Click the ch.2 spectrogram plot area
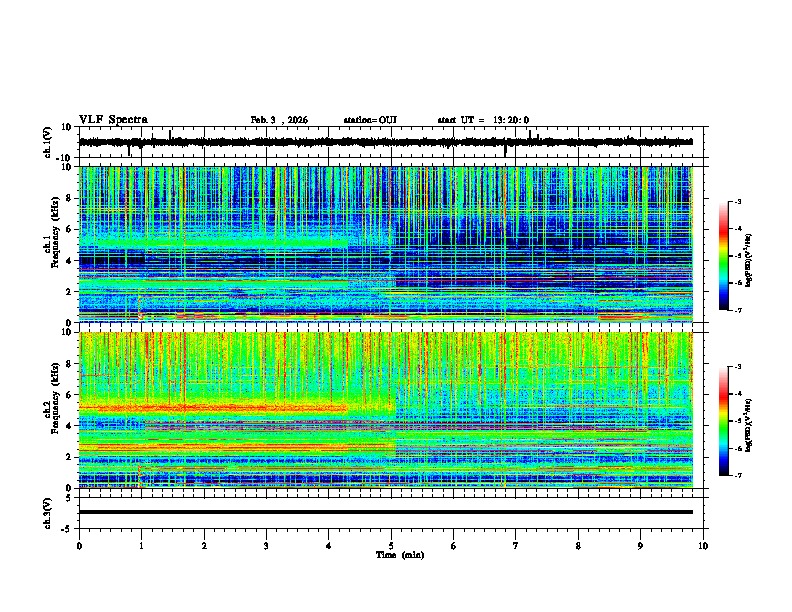The height and width of the screenshot is (612, 792). coord(386,410)
